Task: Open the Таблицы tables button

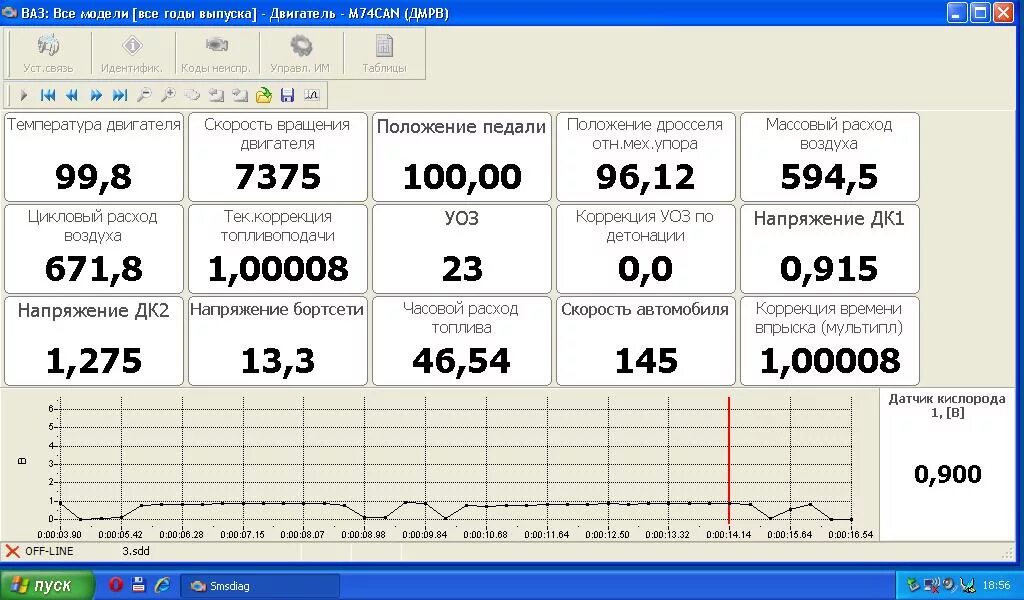Action: tap(384, 54)
